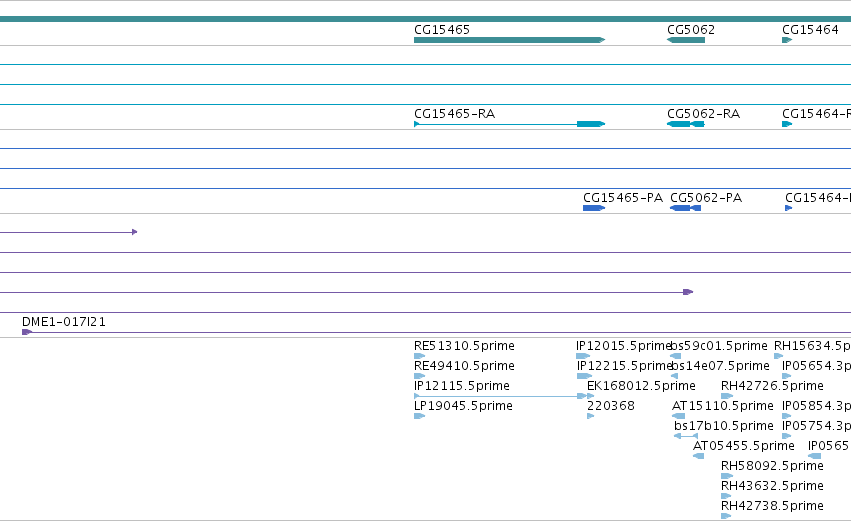Open the CG5062-RA transcript label
Image resolution: width=851 pixels, height=521 pixels.
pos(703,114)
